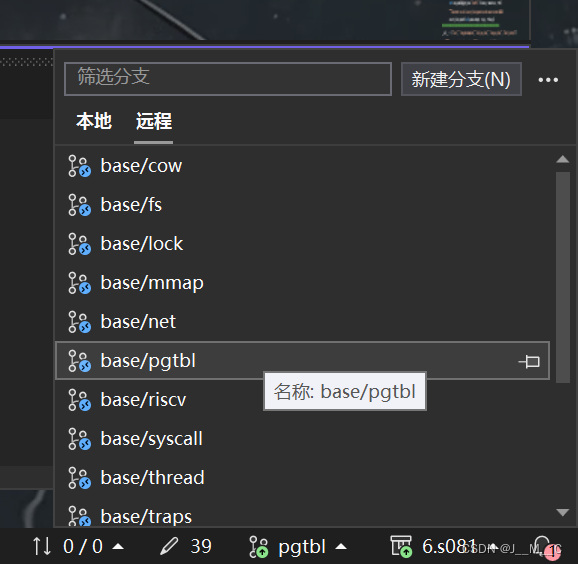The width and height of the screenshot is (578, 565).
Task: Expand the 0 / 0 sync dropdown arrow
Action: click(118, 547)
